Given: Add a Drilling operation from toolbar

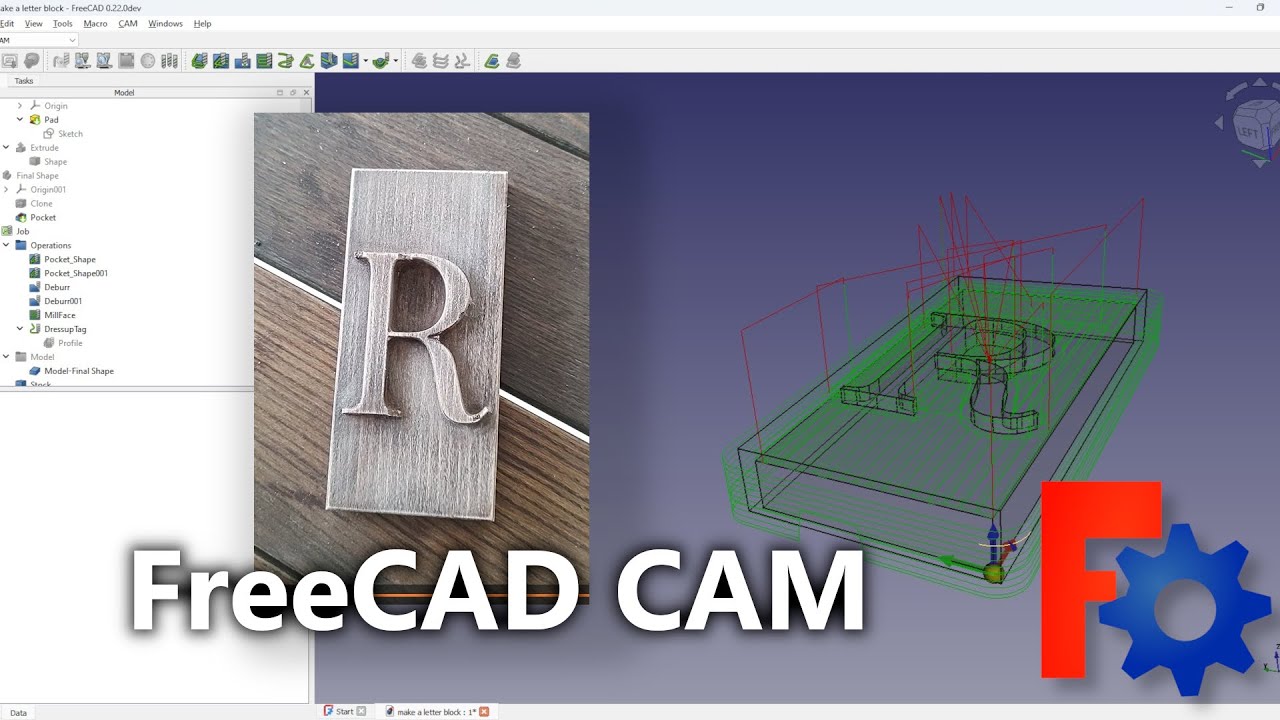Looking at the screenshot, I should [x=242, y=61].
